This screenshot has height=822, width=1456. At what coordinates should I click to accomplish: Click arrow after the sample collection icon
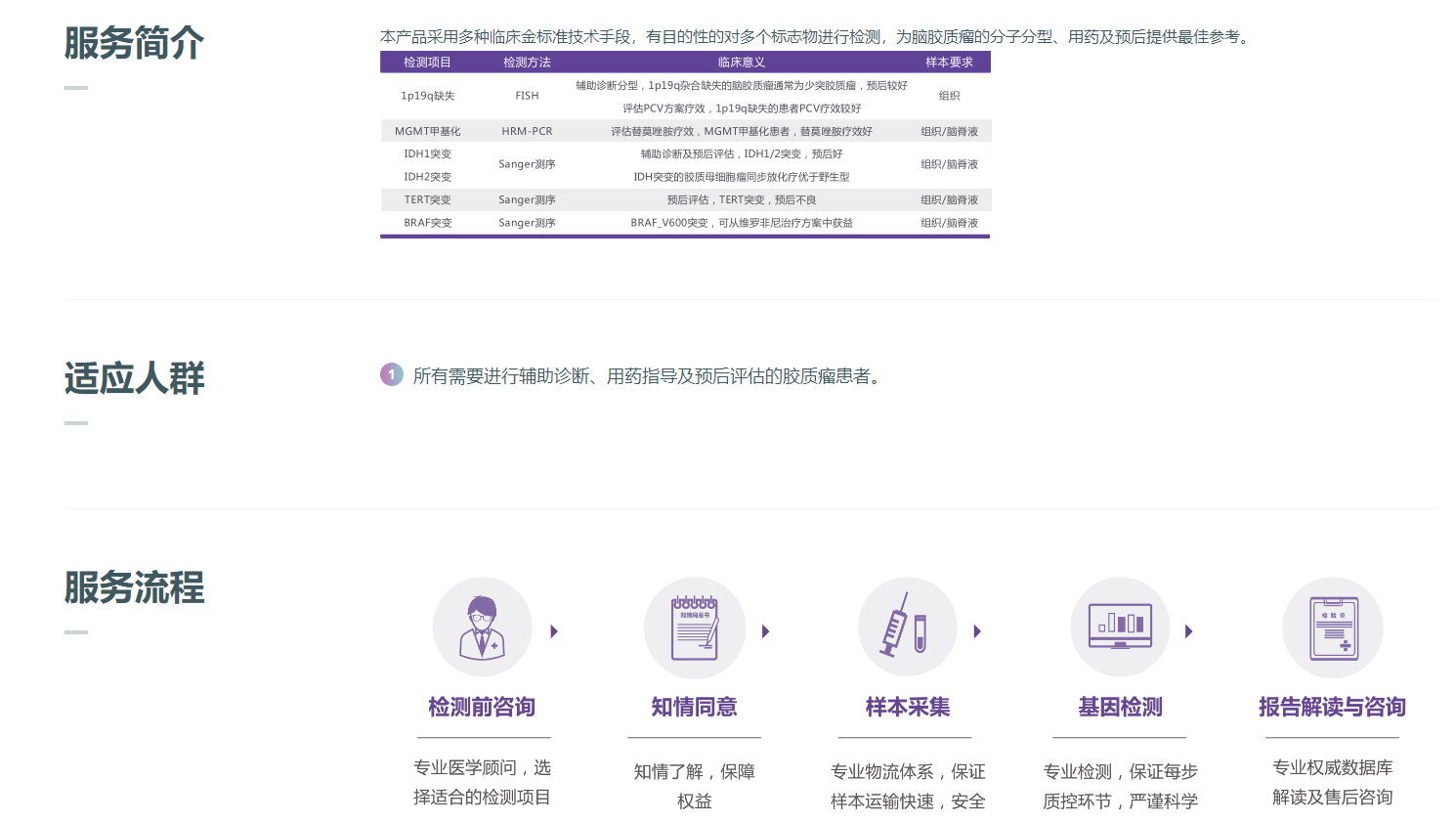(977, 631)
